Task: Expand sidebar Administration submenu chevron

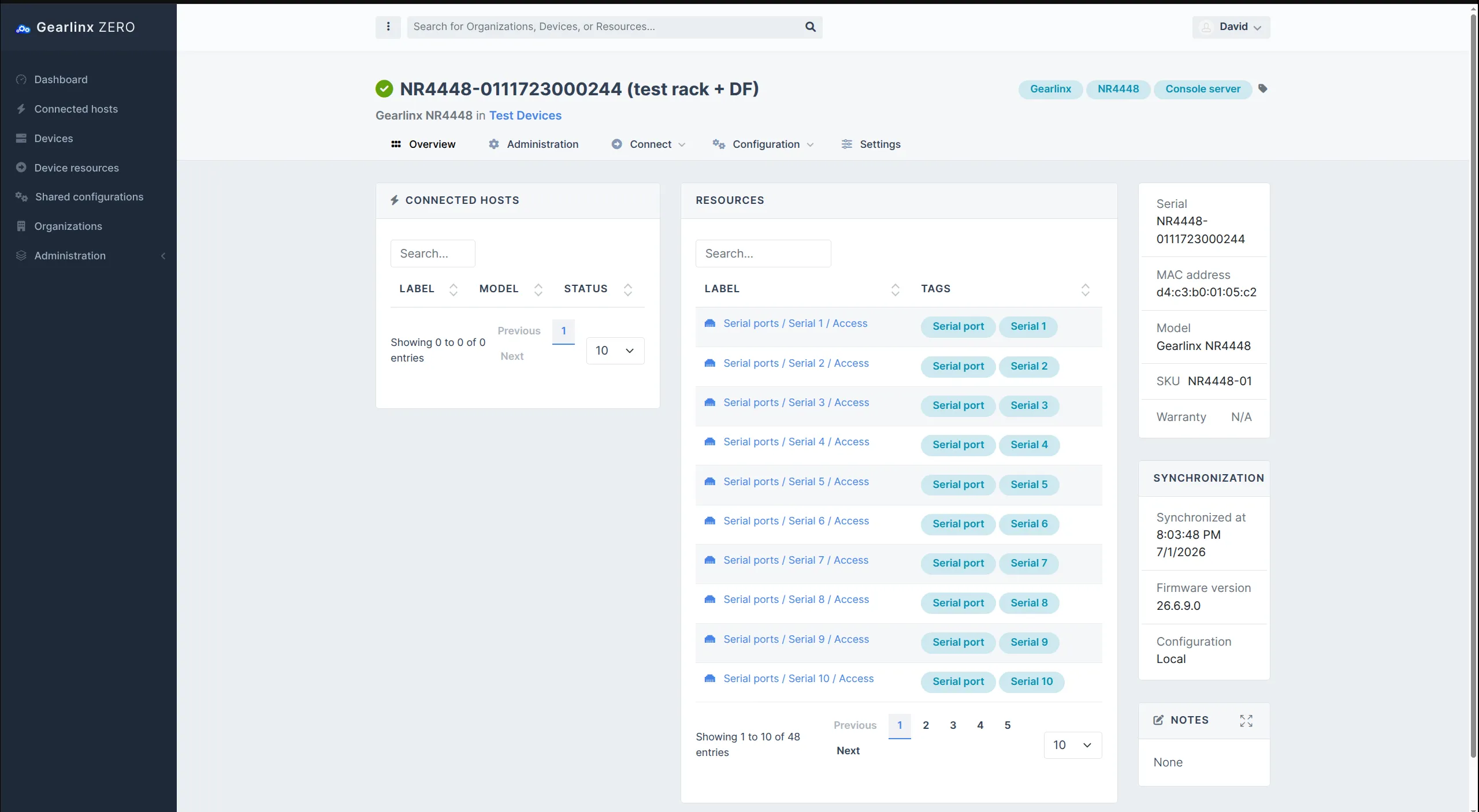Action: pyautogui.click(x=163, y=256)
